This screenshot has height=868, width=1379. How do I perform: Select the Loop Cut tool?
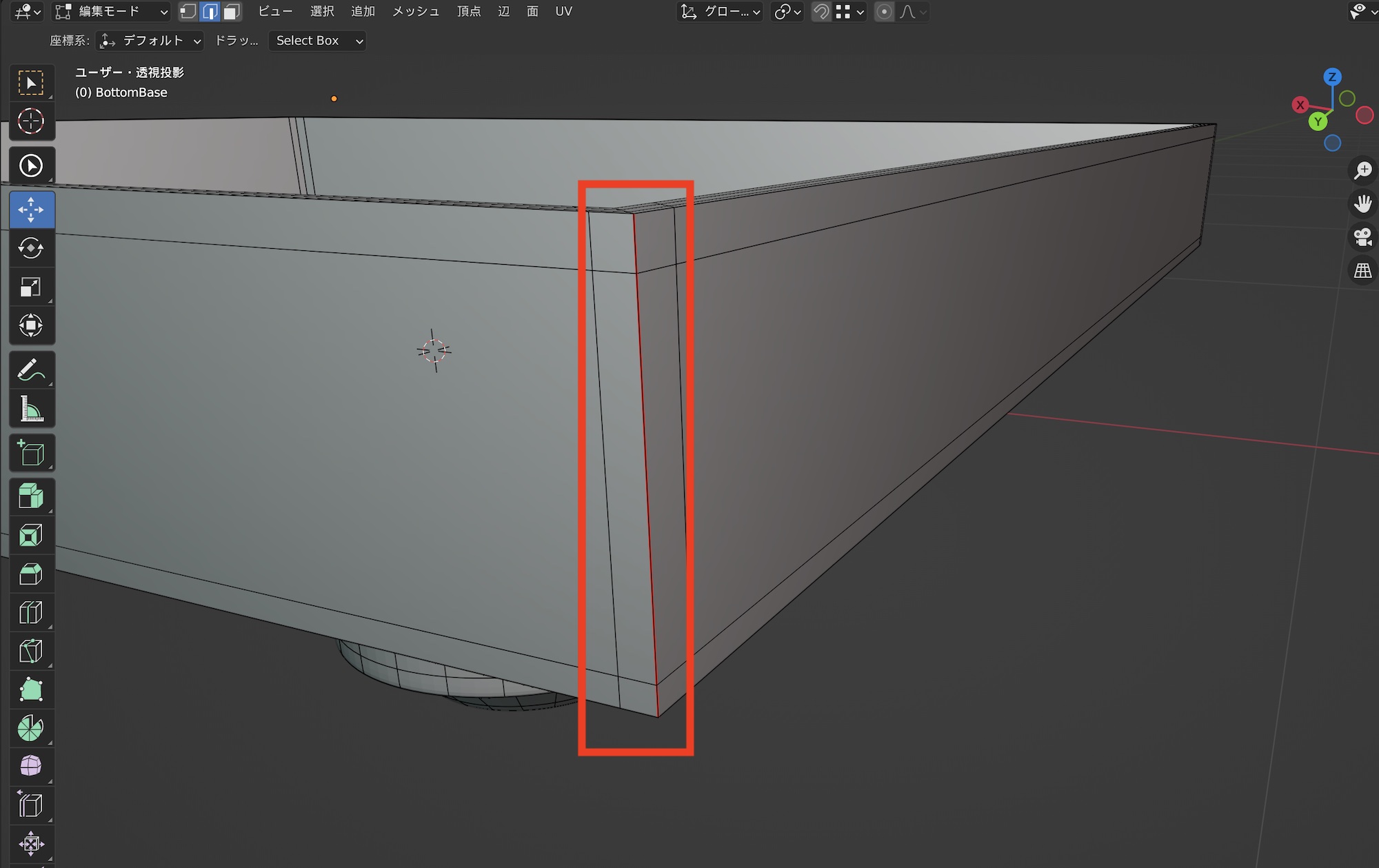pos(31,612)
